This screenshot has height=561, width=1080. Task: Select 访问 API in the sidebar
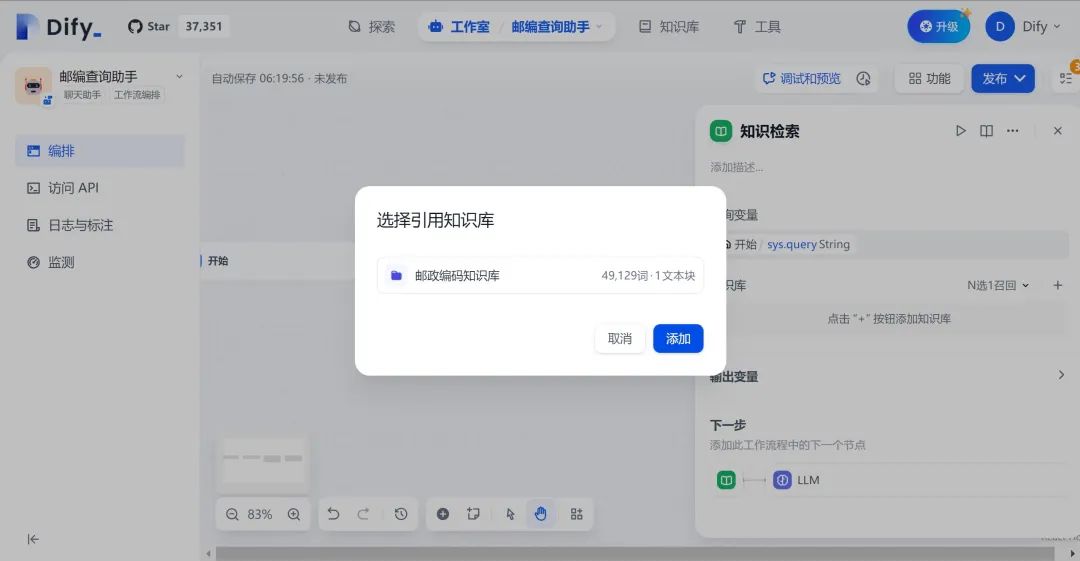[x=100, y=187]
